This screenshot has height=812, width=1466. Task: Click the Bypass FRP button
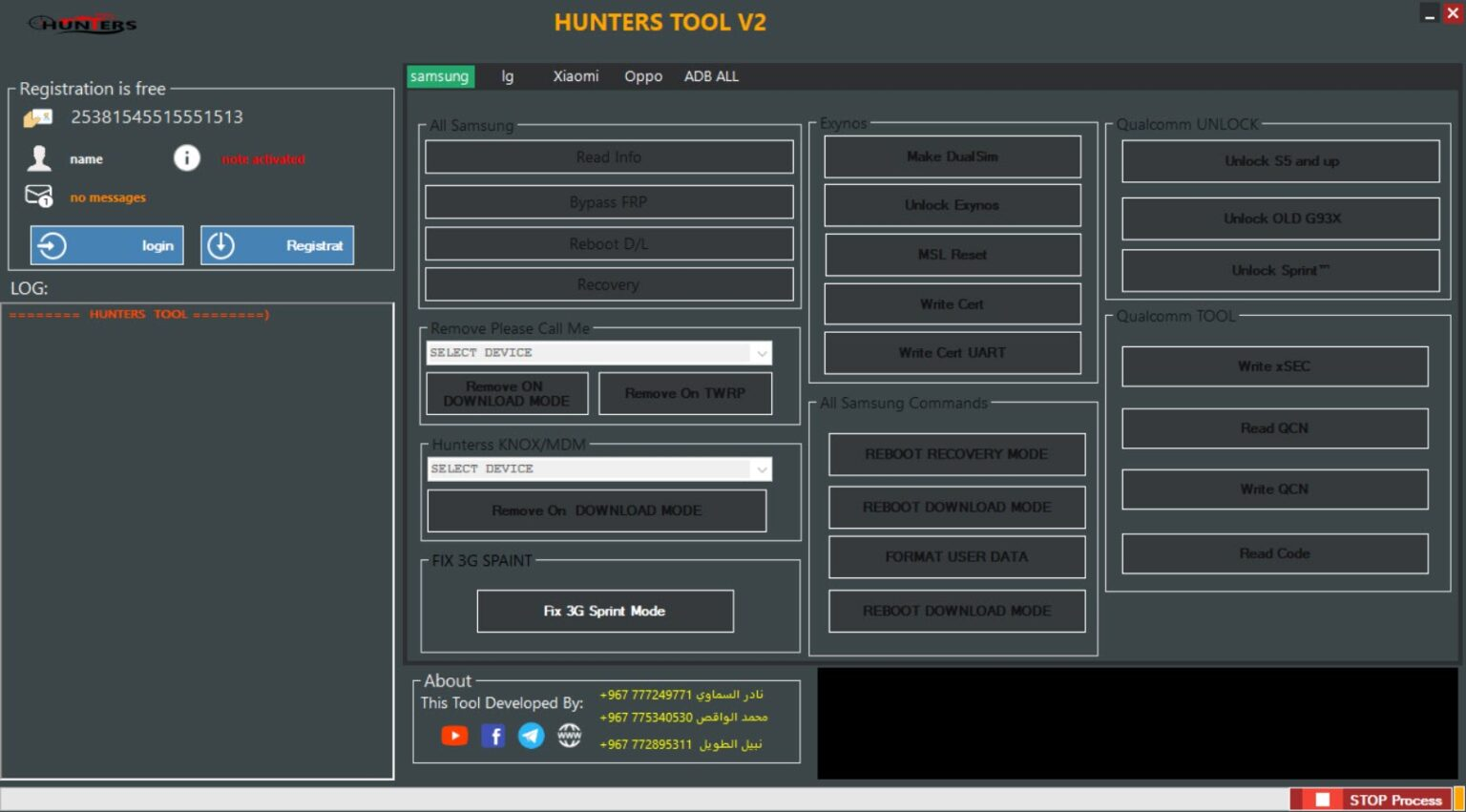click(x=609, y=202)
